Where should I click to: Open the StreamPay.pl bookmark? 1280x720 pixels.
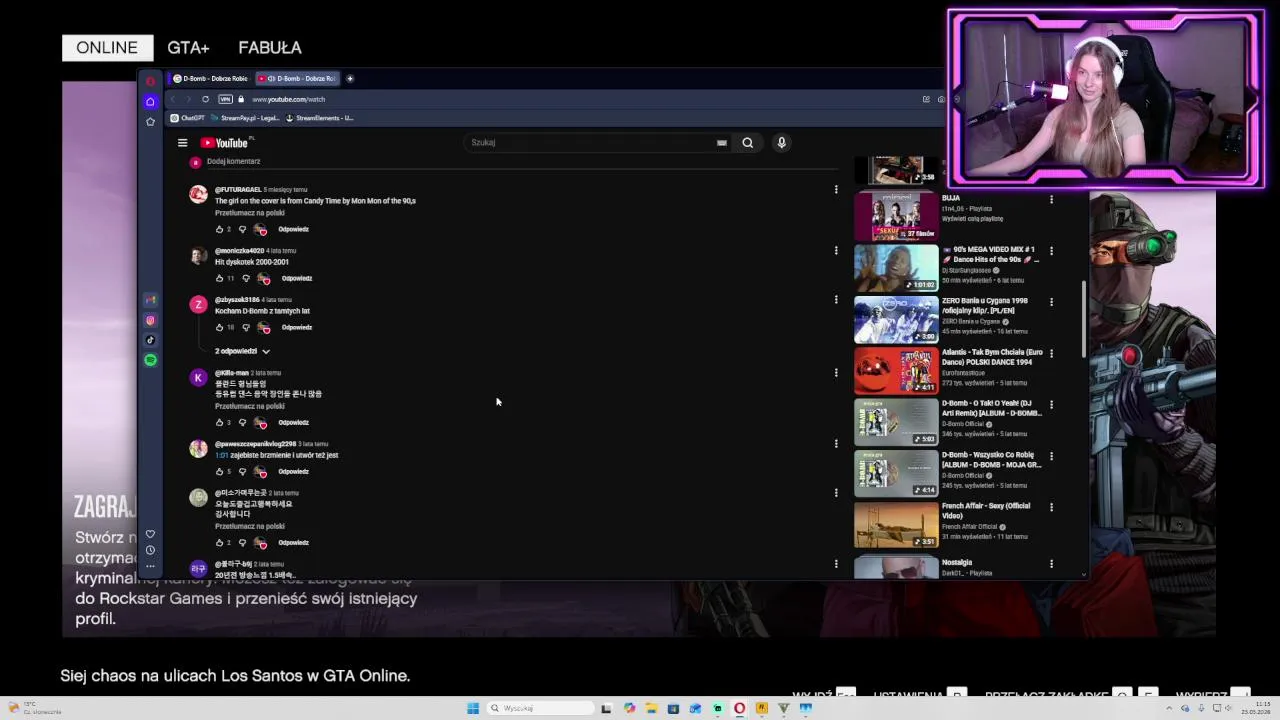pos(245,118)
